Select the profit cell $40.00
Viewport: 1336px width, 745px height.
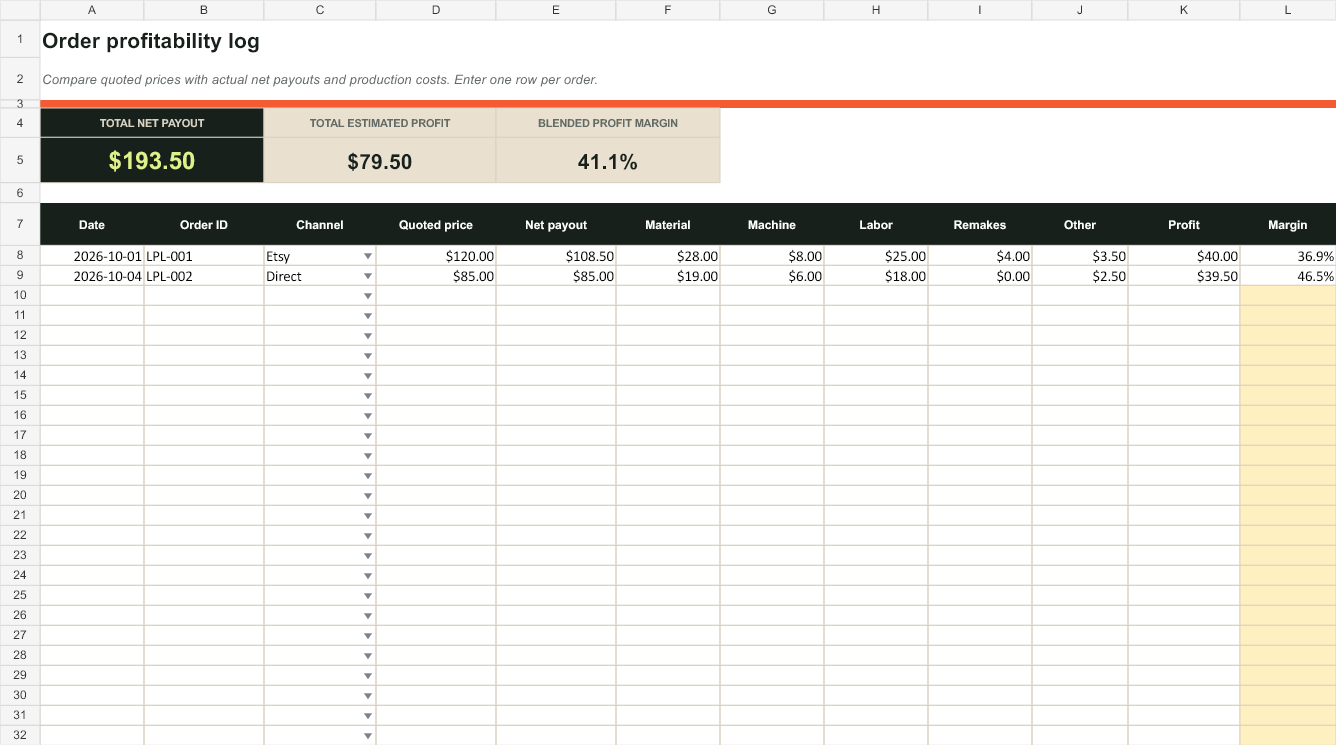1184,256
